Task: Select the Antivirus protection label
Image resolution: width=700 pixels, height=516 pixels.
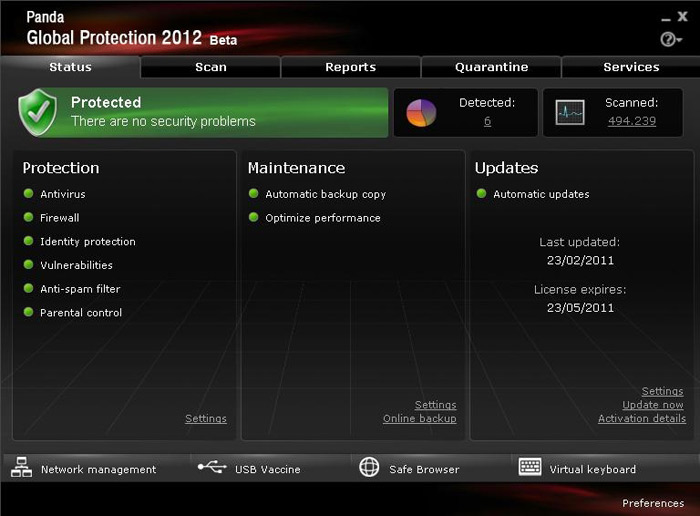Action: [62, 194]
